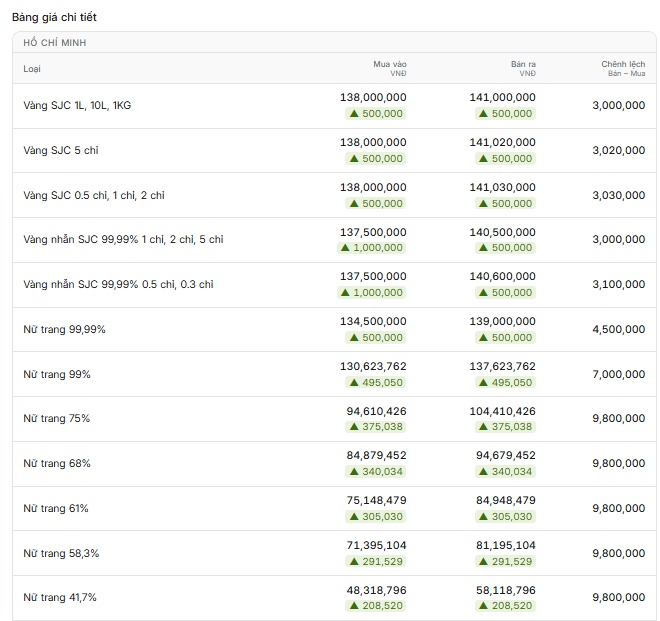Select row 'Nữ trang 41,7%'
660x621 pixels.
tap(334, 598)
